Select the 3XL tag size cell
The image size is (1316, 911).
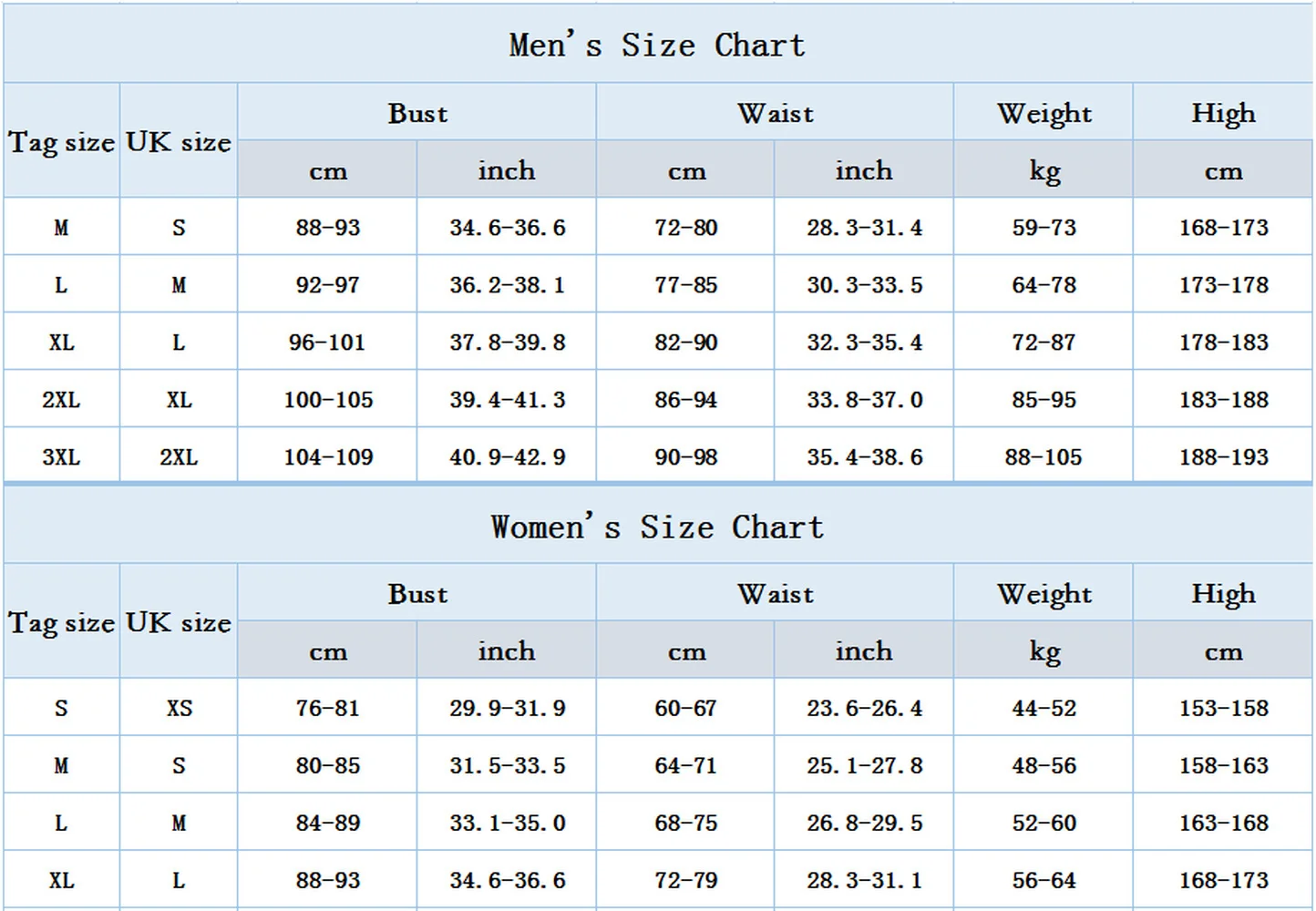(61, 457)
